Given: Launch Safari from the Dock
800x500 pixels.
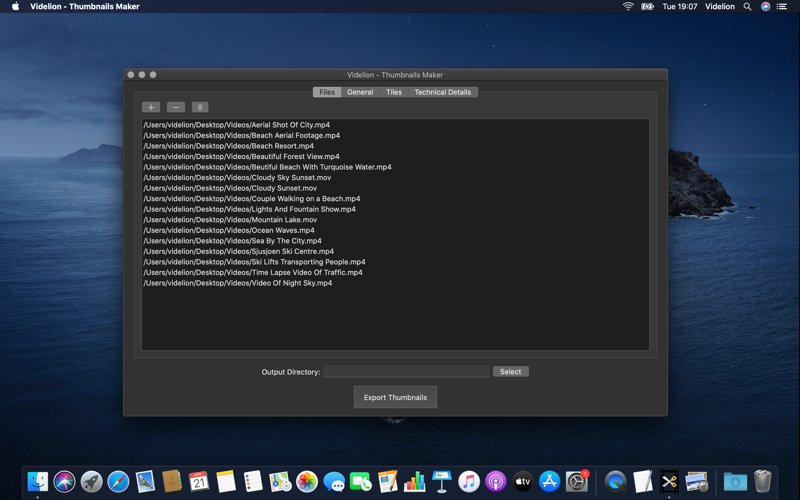Looking at the screenshot, I should point(118,481).
